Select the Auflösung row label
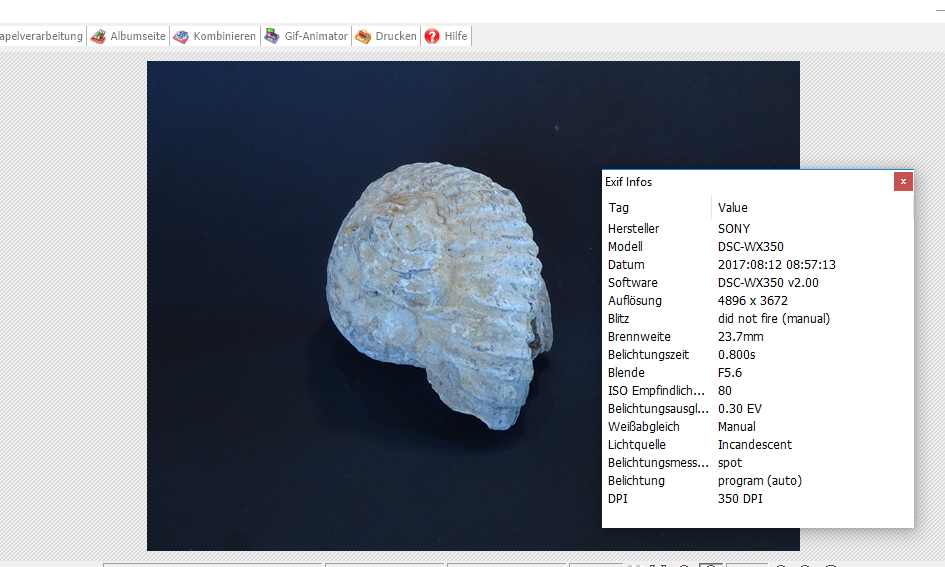Screen dimensions: 945x567 (x=635, y=301)
